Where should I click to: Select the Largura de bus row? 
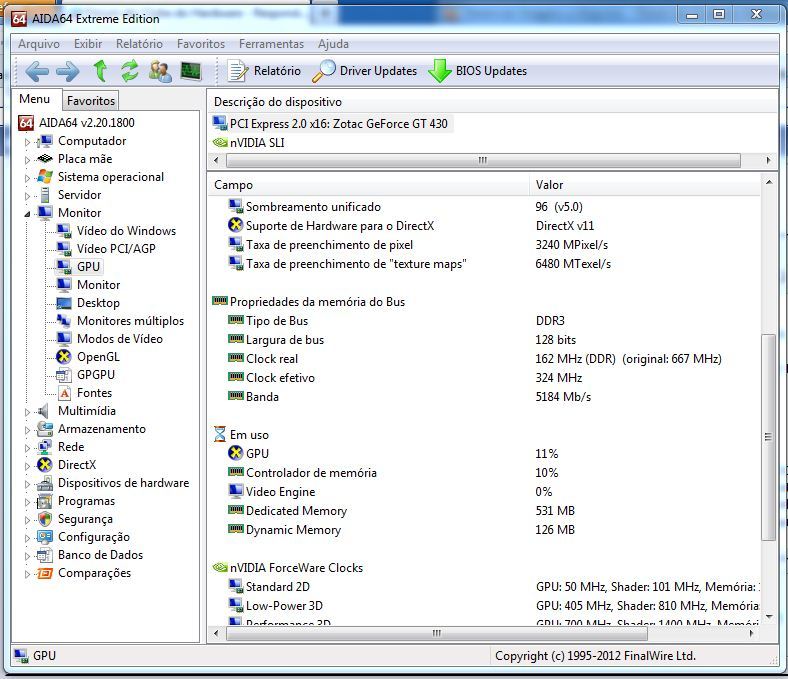(484, 340)
